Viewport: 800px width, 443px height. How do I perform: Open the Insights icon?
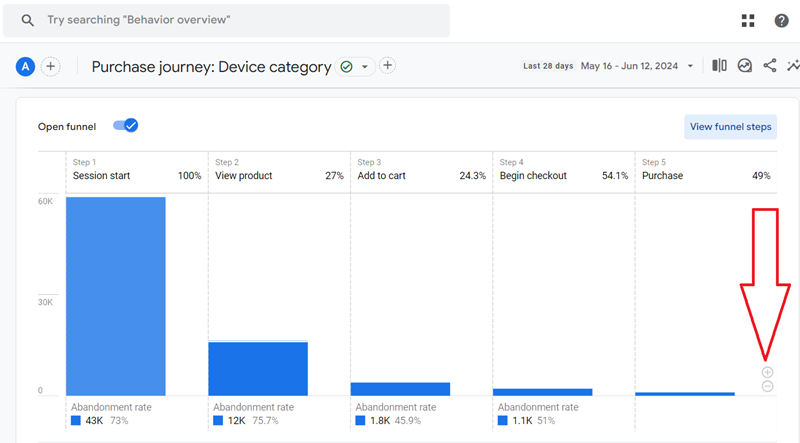coord(745,66)
